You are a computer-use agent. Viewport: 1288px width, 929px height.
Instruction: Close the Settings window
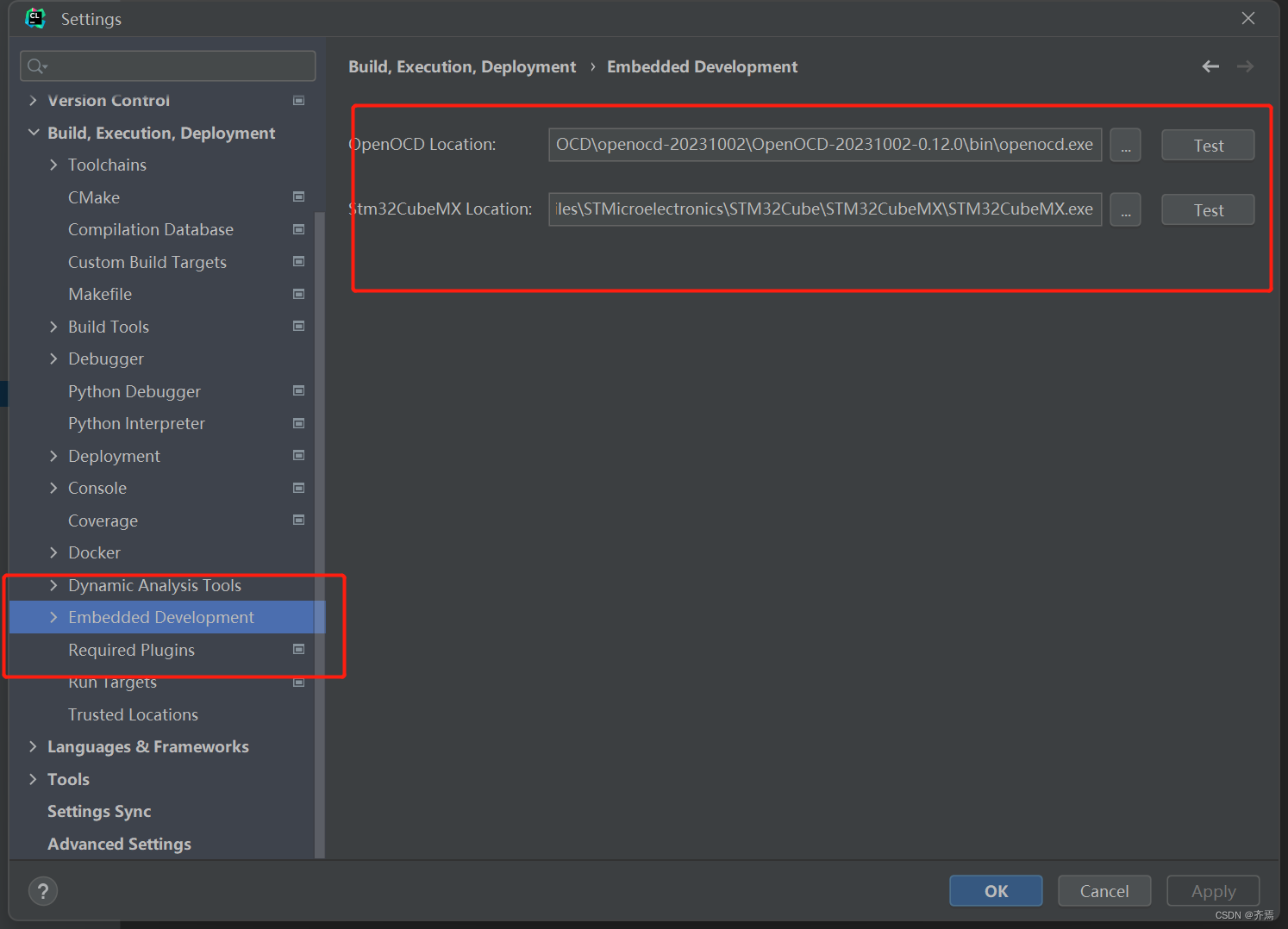(x=1247, y=18)
